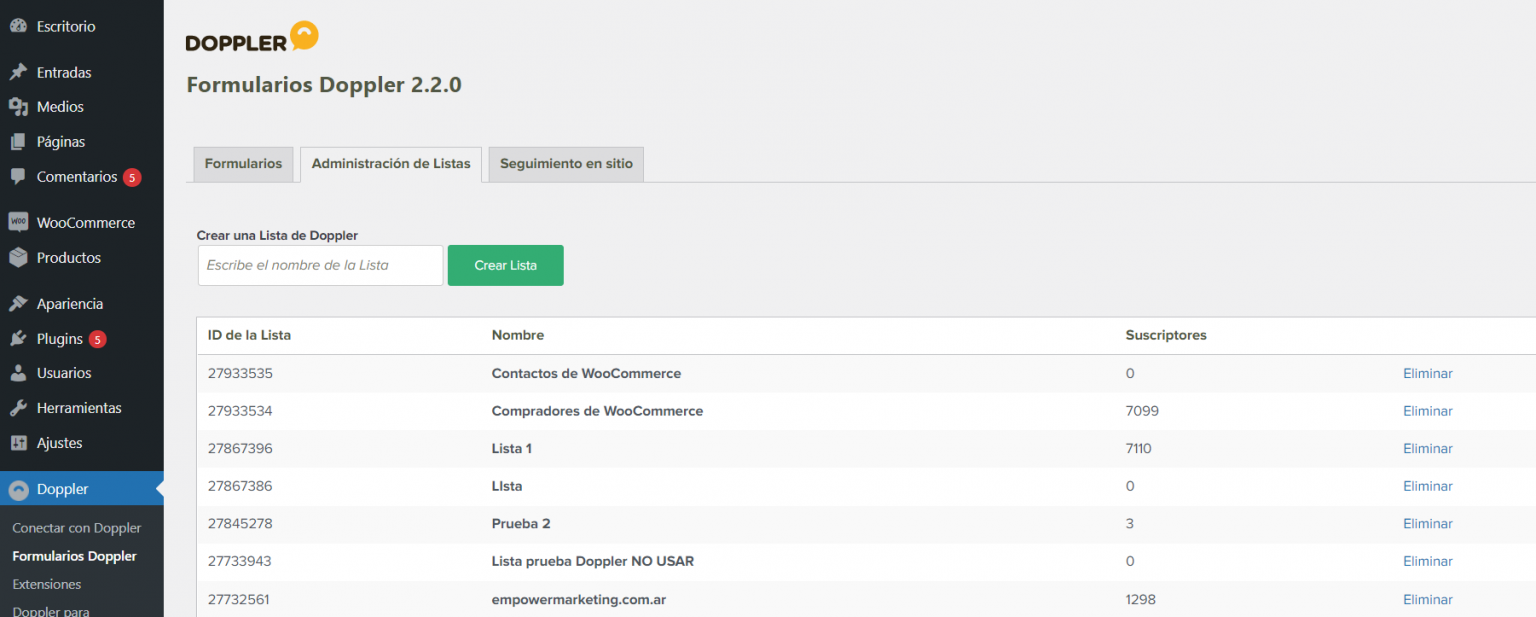Open the Seguimiento en sitio tab

pos(565,163)
